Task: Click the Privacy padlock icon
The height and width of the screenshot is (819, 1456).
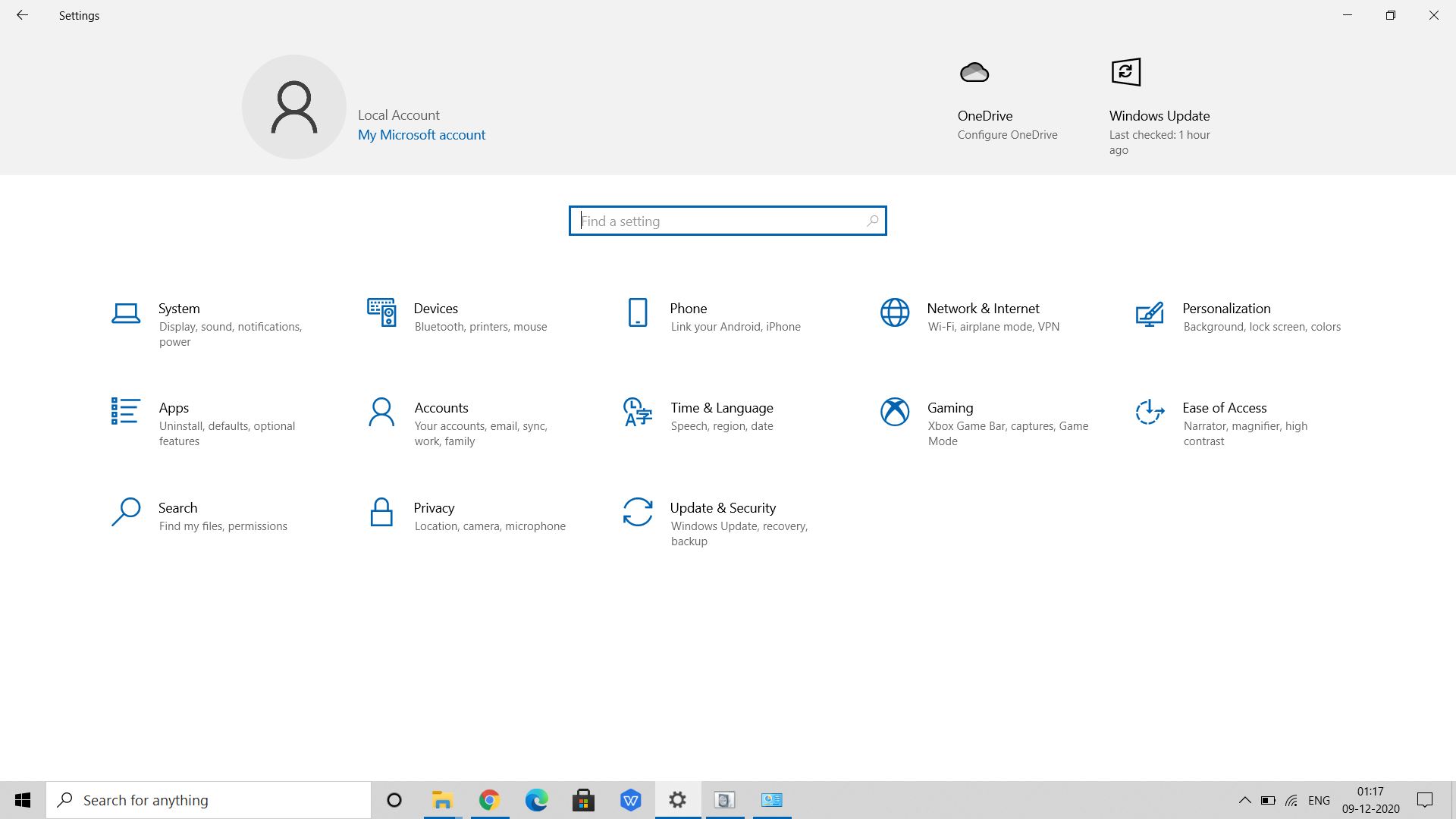Action: click(x=381, y=512)
